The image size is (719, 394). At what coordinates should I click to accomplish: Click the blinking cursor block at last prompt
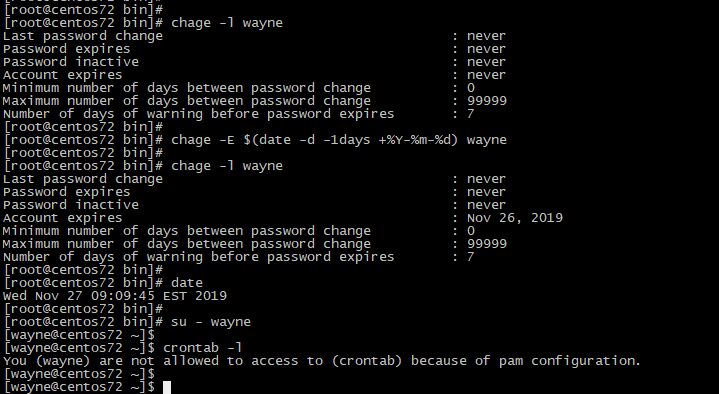[167, 387]
